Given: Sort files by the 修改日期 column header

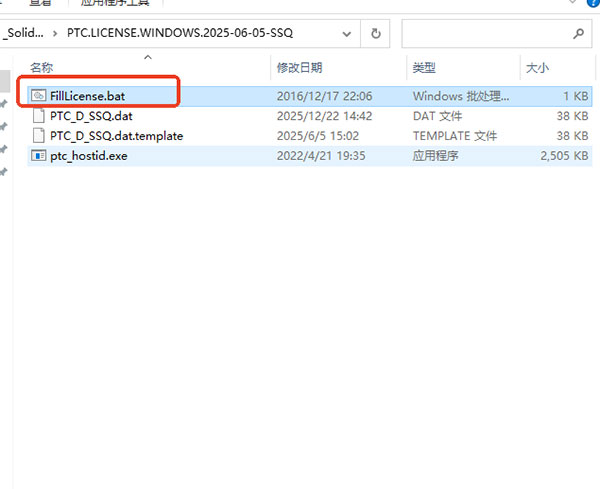Looking at the screenshot, I should (x=300, y=68).
